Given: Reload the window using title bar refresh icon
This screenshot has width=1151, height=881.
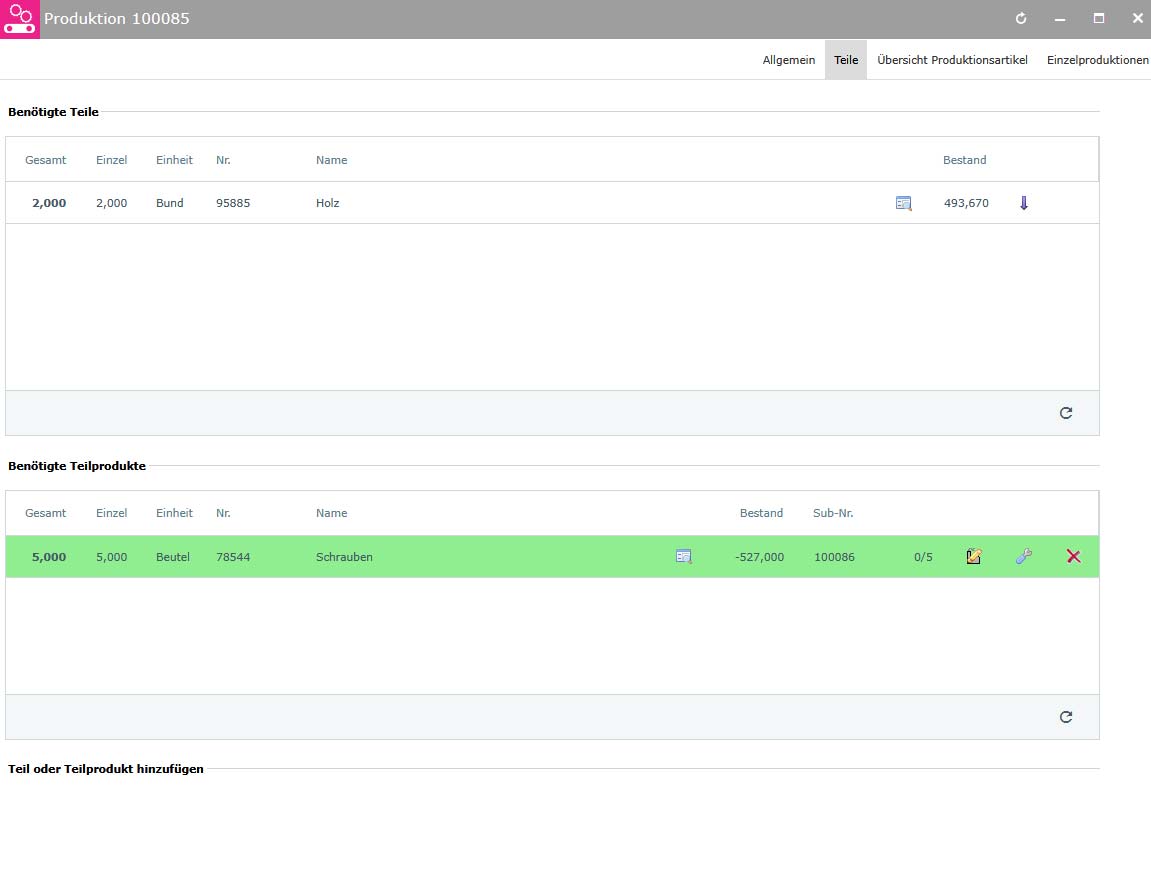Looking at the screenshot, I should 1020,18.
